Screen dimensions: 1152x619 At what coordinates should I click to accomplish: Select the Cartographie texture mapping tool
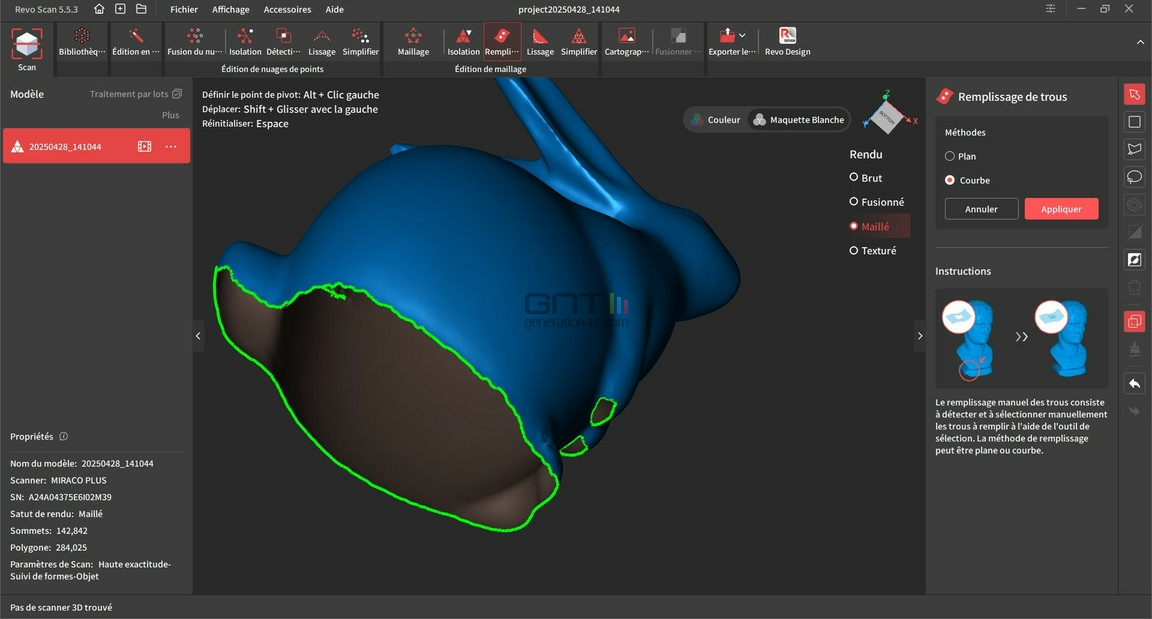click(x=627, y=42)
